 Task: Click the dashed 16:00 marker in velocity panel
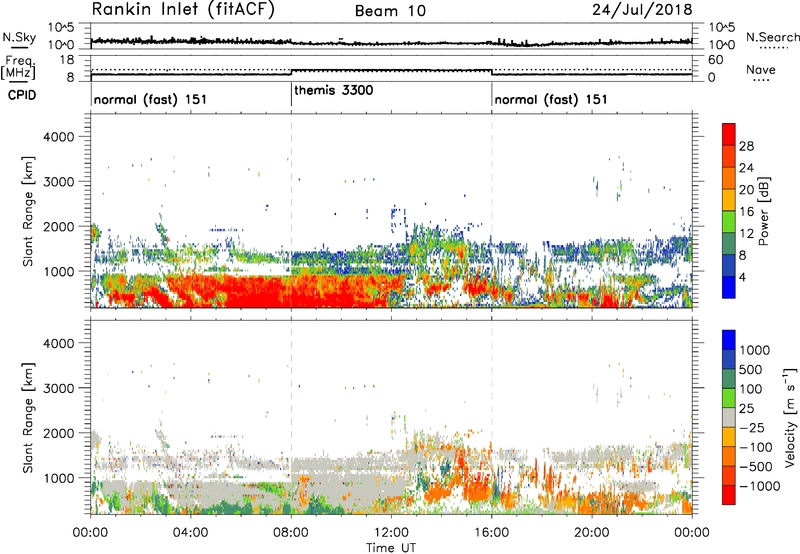(x=492, y=417)
